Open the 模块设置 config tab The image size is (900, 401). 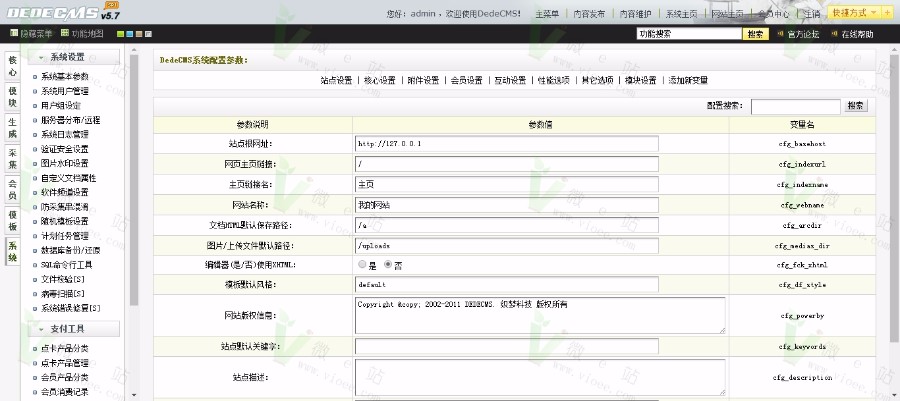coord(641,80)
